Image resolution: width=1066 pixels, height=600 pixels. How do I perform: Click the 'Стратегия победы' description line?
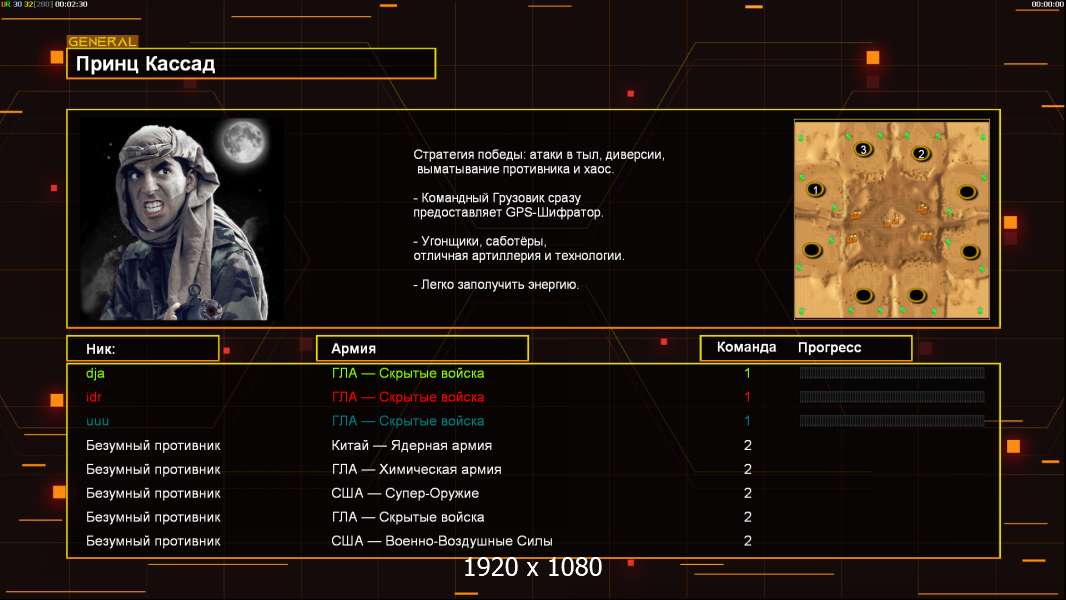pyautogui.click(x=539, y=155)
